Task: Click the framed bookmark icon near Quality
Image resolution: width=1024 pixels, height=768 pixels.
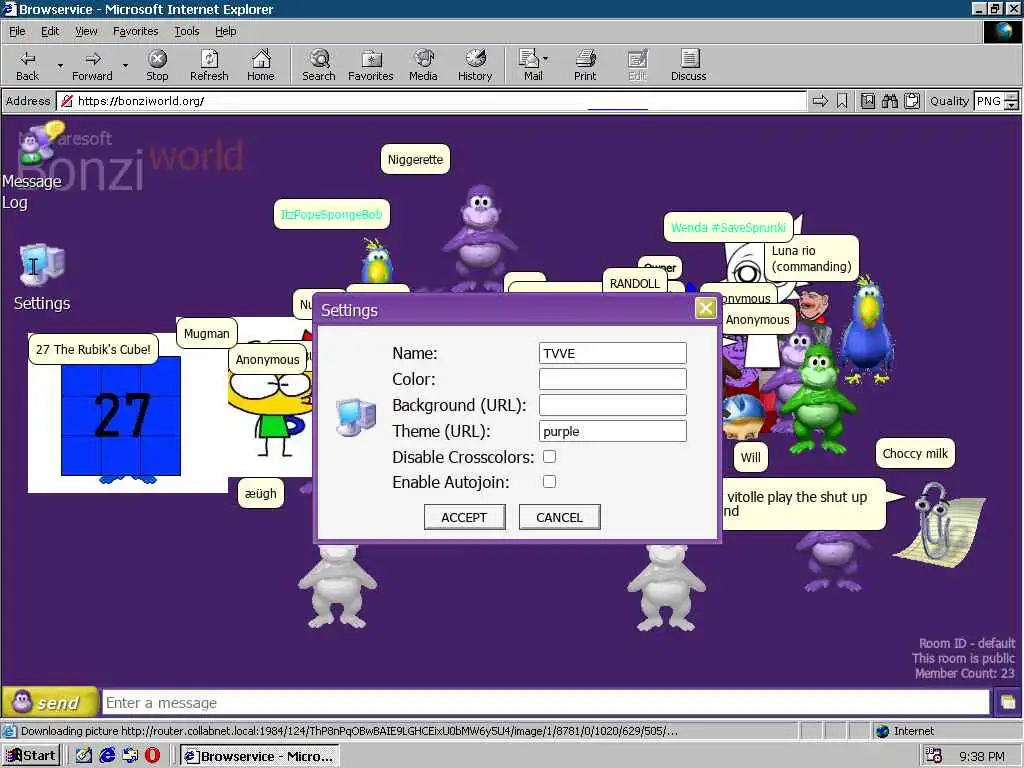Action: click(868, 101)
